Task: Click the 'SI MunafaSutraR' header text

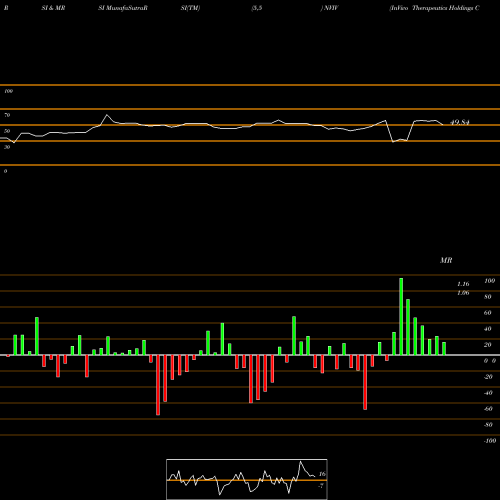Action: pos(123,8)
